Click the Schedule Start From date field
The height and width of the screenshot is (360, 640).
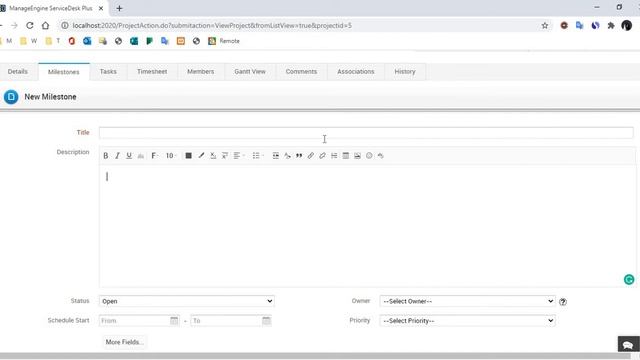(x=134, y=321)
